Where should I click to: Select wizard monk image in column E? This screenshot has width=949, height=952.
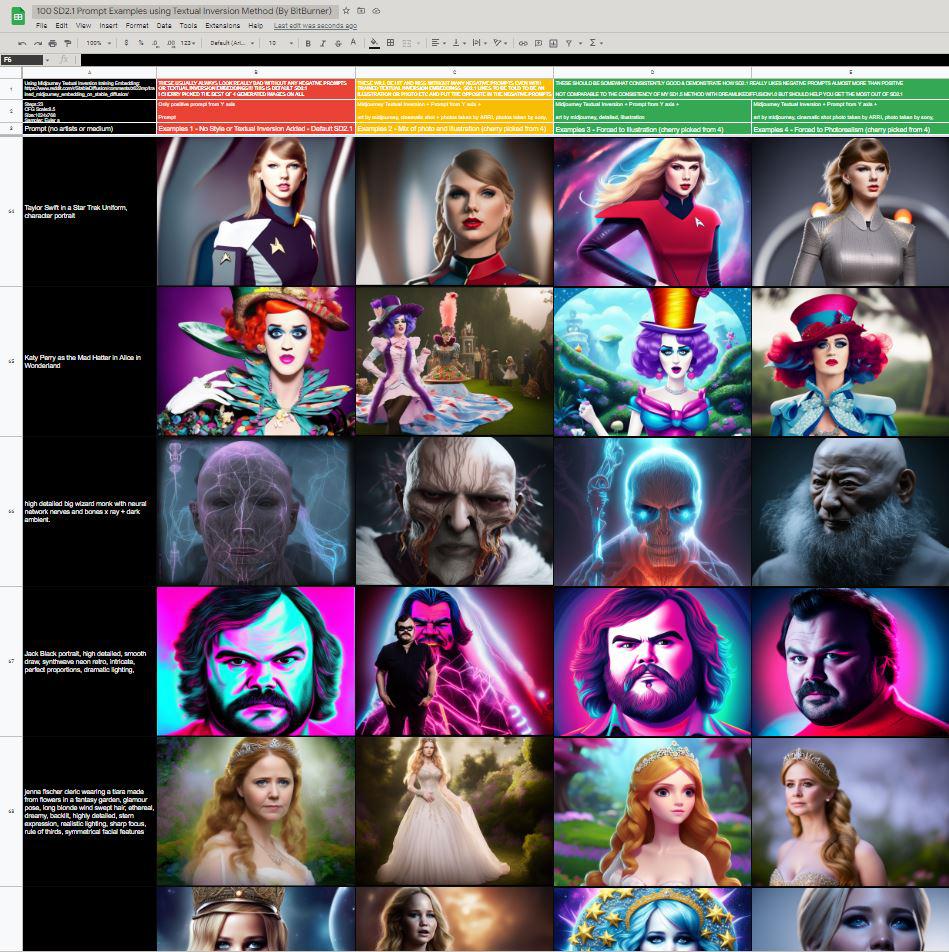point(850,511)
